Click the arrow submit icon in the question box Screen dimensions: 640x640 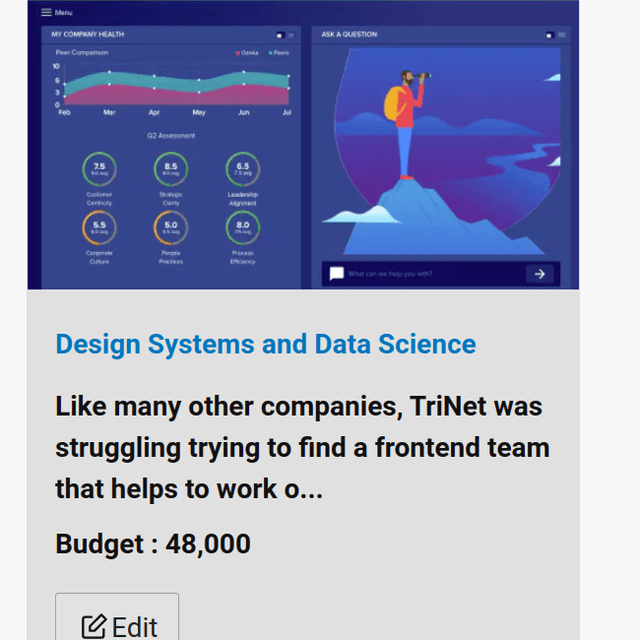pyautogui.click(x=540, y=274)
